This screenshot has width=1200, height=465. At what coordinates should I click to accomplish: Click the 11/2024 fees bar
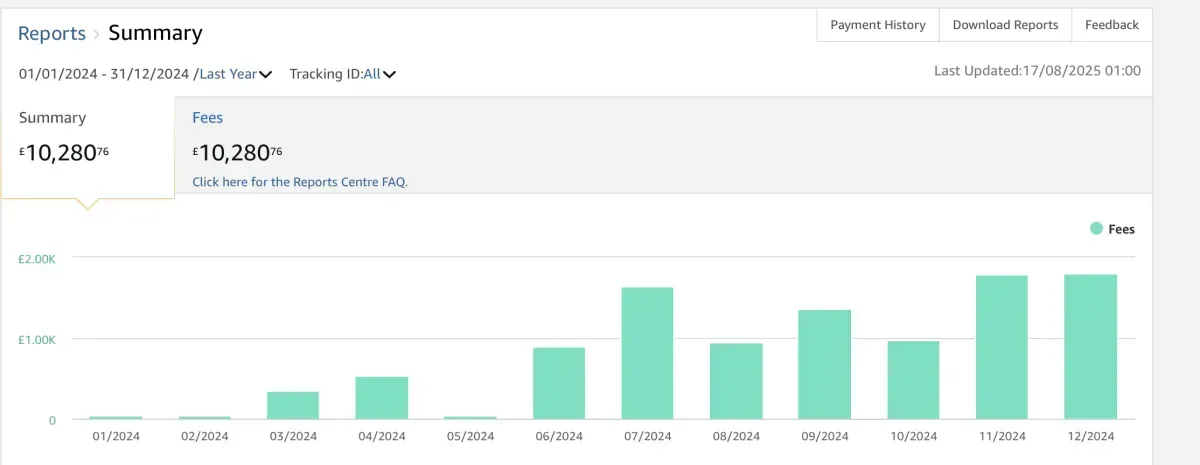click(1002, 347)
